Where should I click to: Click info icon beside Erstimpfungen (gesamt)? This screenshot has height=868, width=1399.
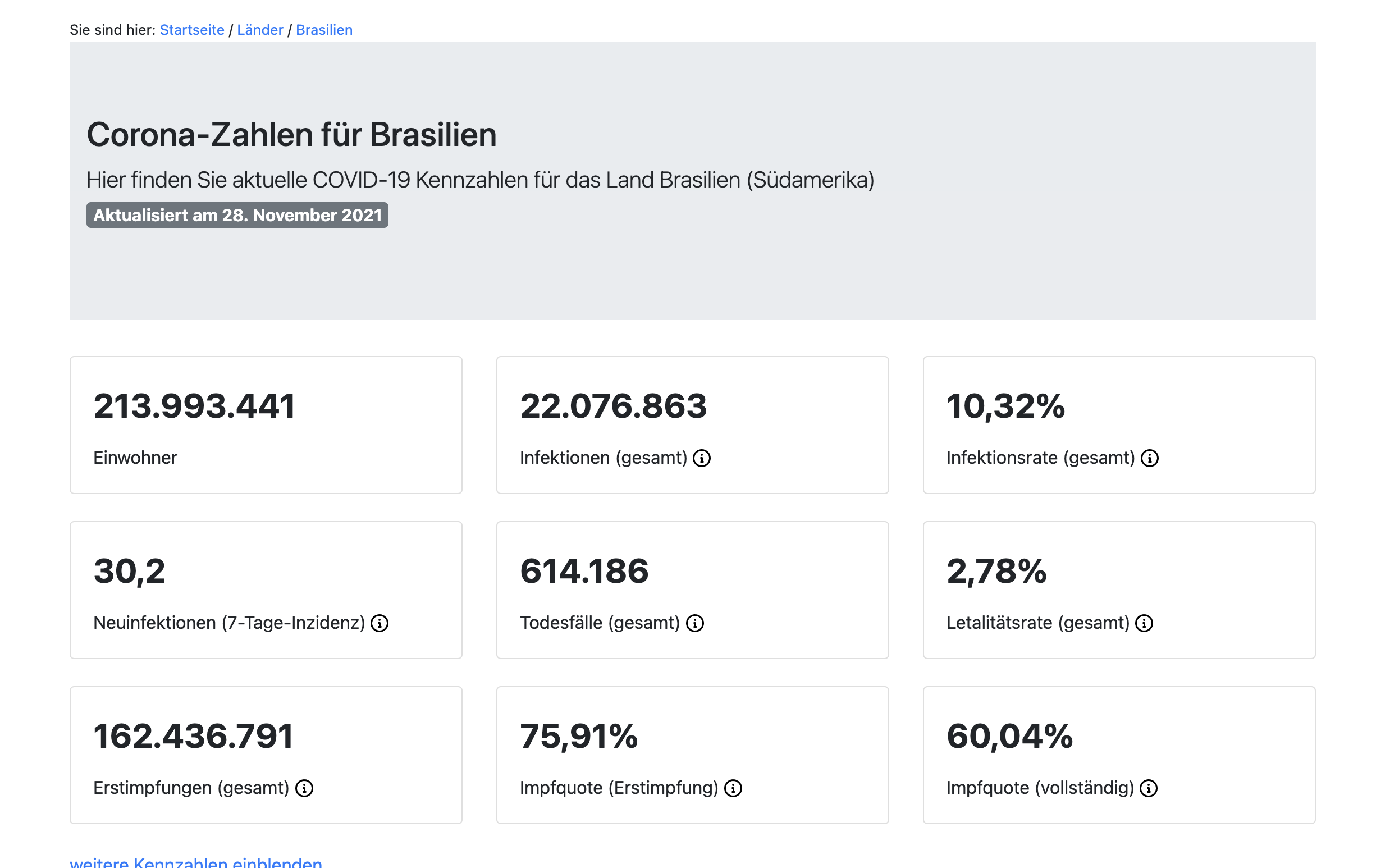pos(304,788)
